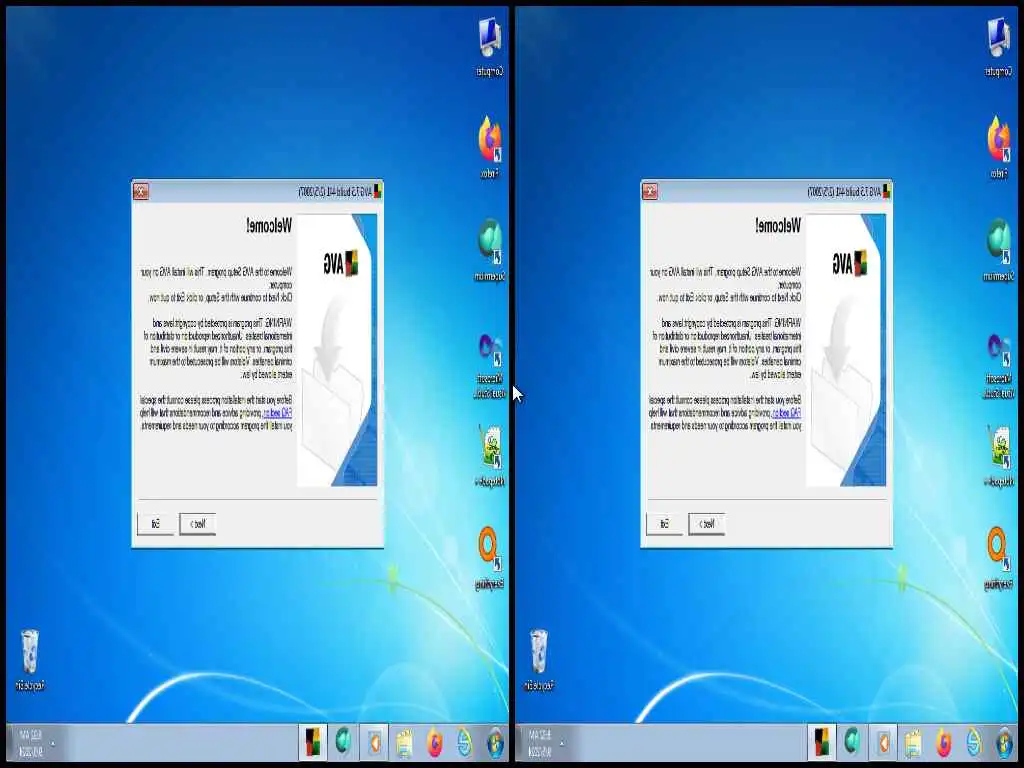Launch Firefox from the left taskbar
The width and height of the screenshot is (1024, 768).
click(434, 743)
